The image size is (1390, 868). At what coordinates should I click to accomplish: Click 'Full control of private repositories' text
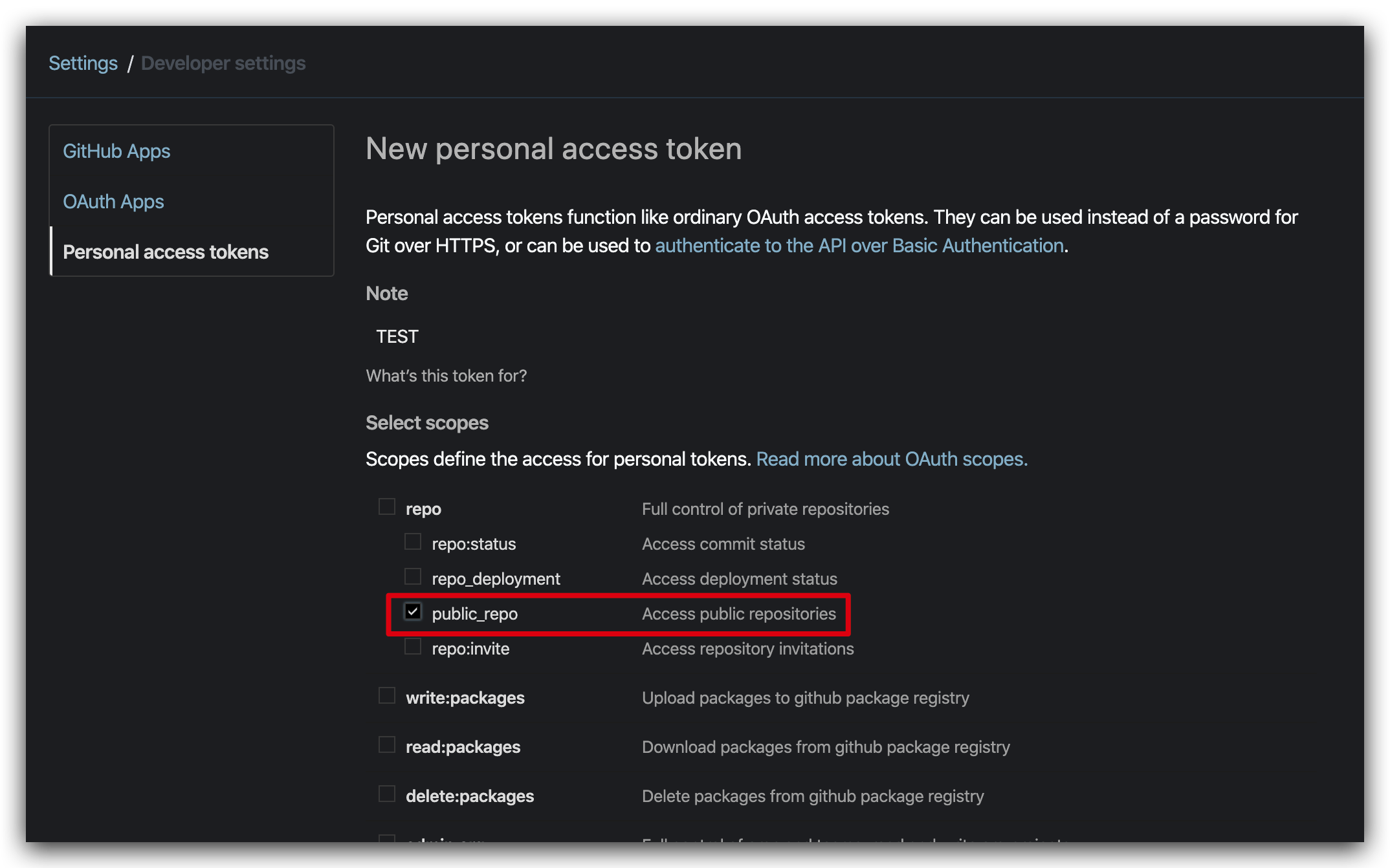[x=766, y=509]
